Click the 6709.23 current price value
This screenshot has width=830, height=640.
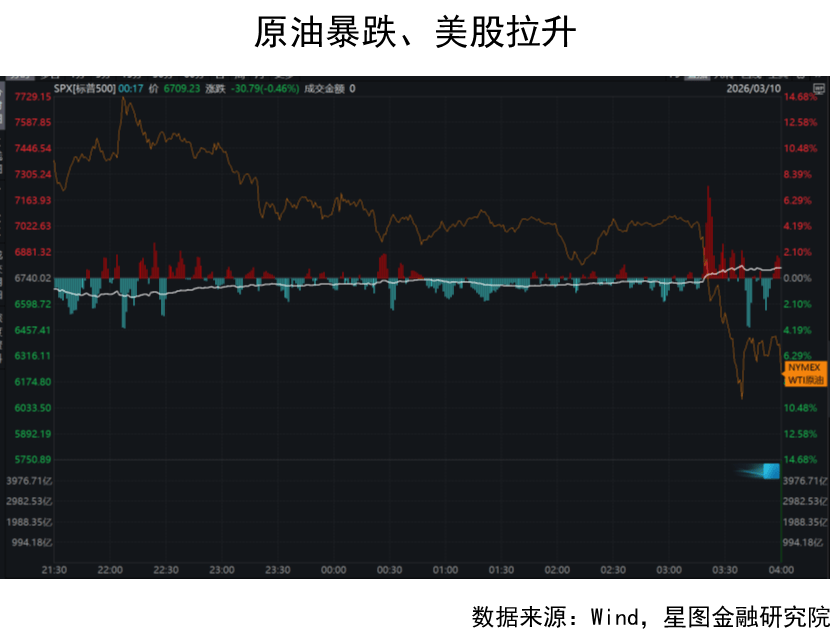click(183, 89)
